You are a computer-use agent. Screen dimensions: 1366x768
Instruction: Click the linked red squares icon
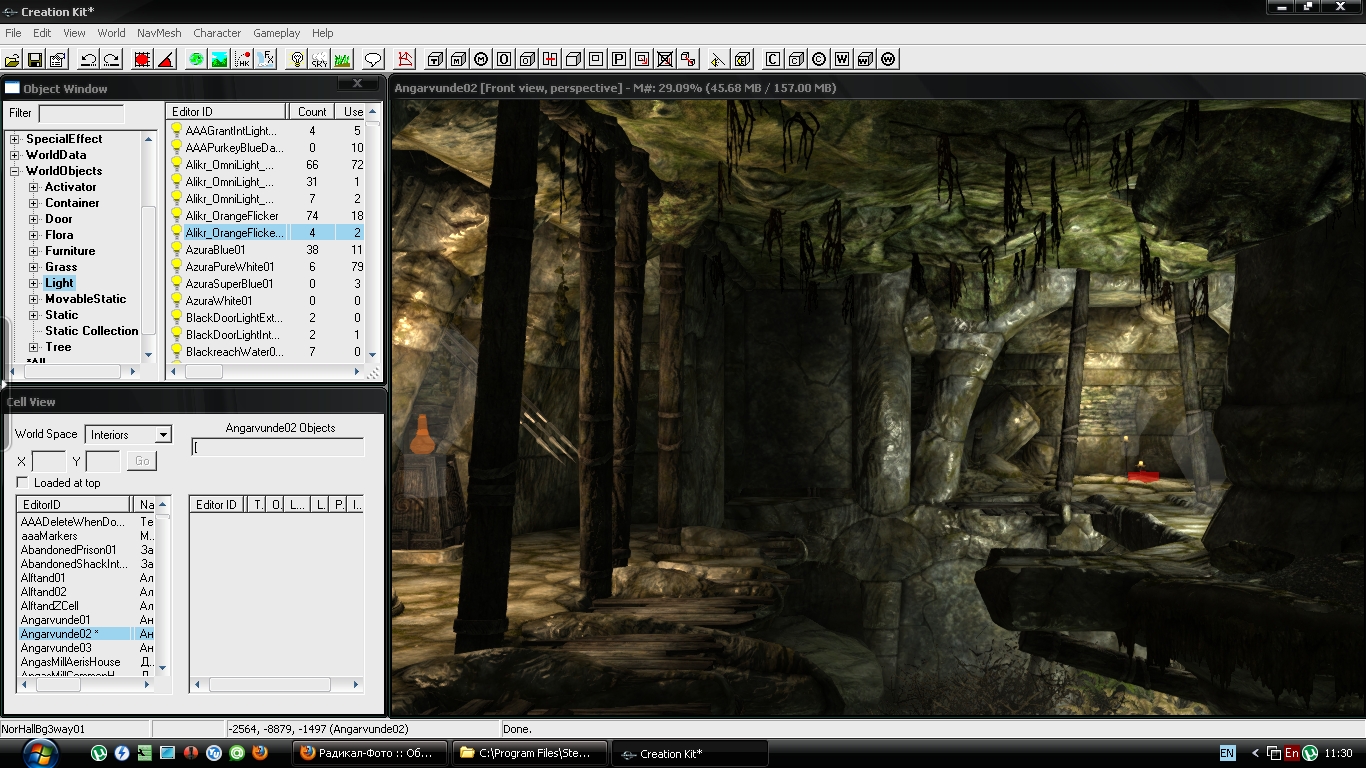688,59
